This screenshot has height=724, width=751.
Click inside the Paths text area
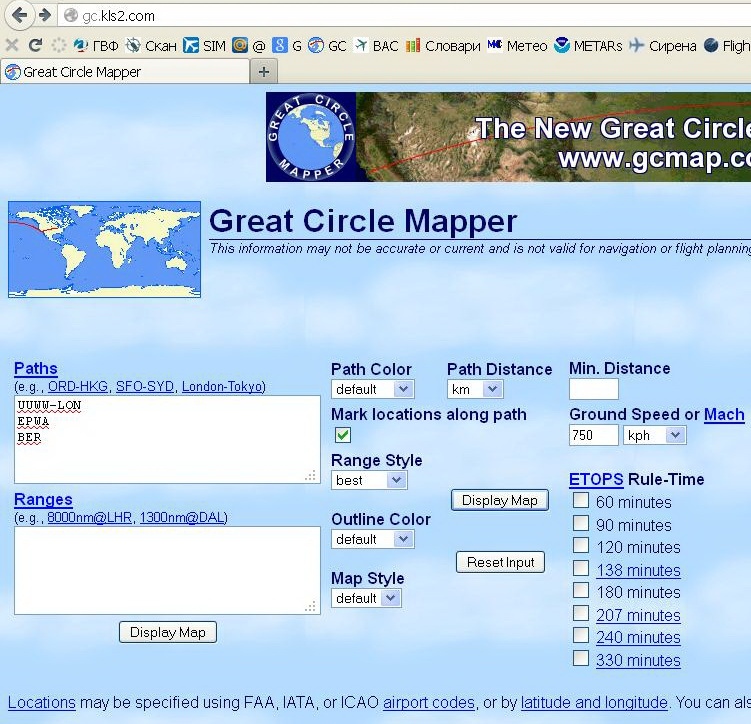(x=167, y=439)
